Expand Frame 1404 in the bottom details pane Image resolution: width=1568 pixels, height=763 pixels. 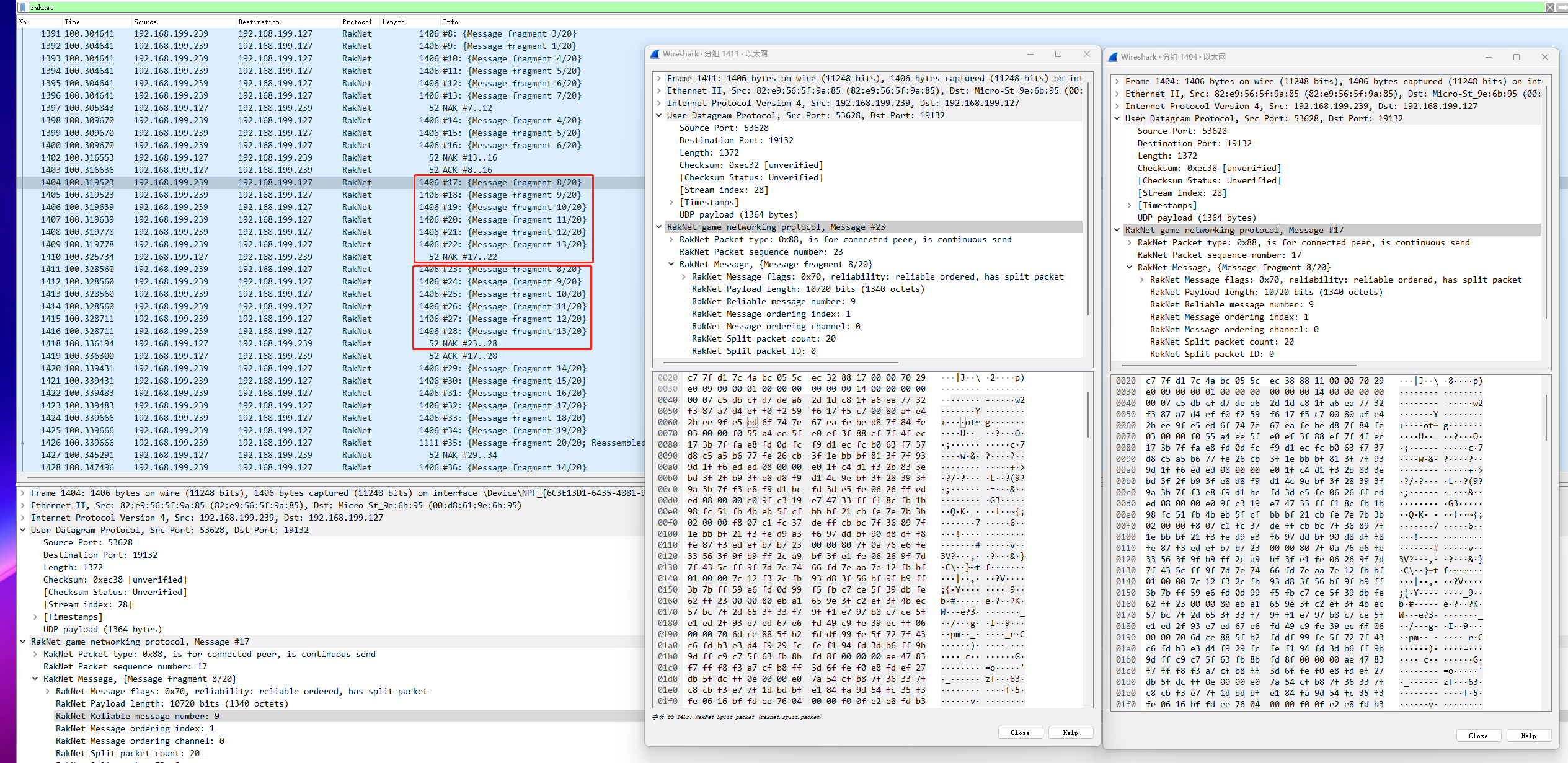pos(22,493)
